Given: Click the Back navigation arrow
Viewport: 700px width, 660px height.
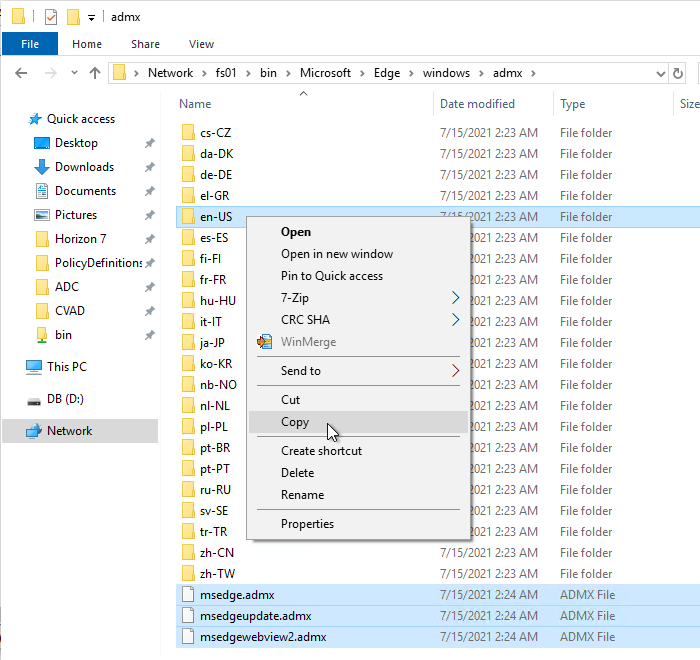Looking at the screenshot, I should point(21,73).
